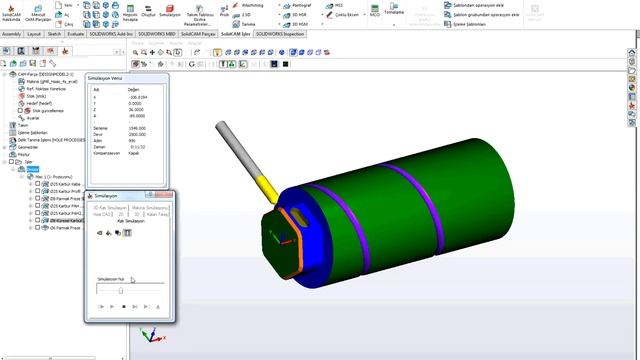Open Takım Tablosu parameters

point(199,15)
